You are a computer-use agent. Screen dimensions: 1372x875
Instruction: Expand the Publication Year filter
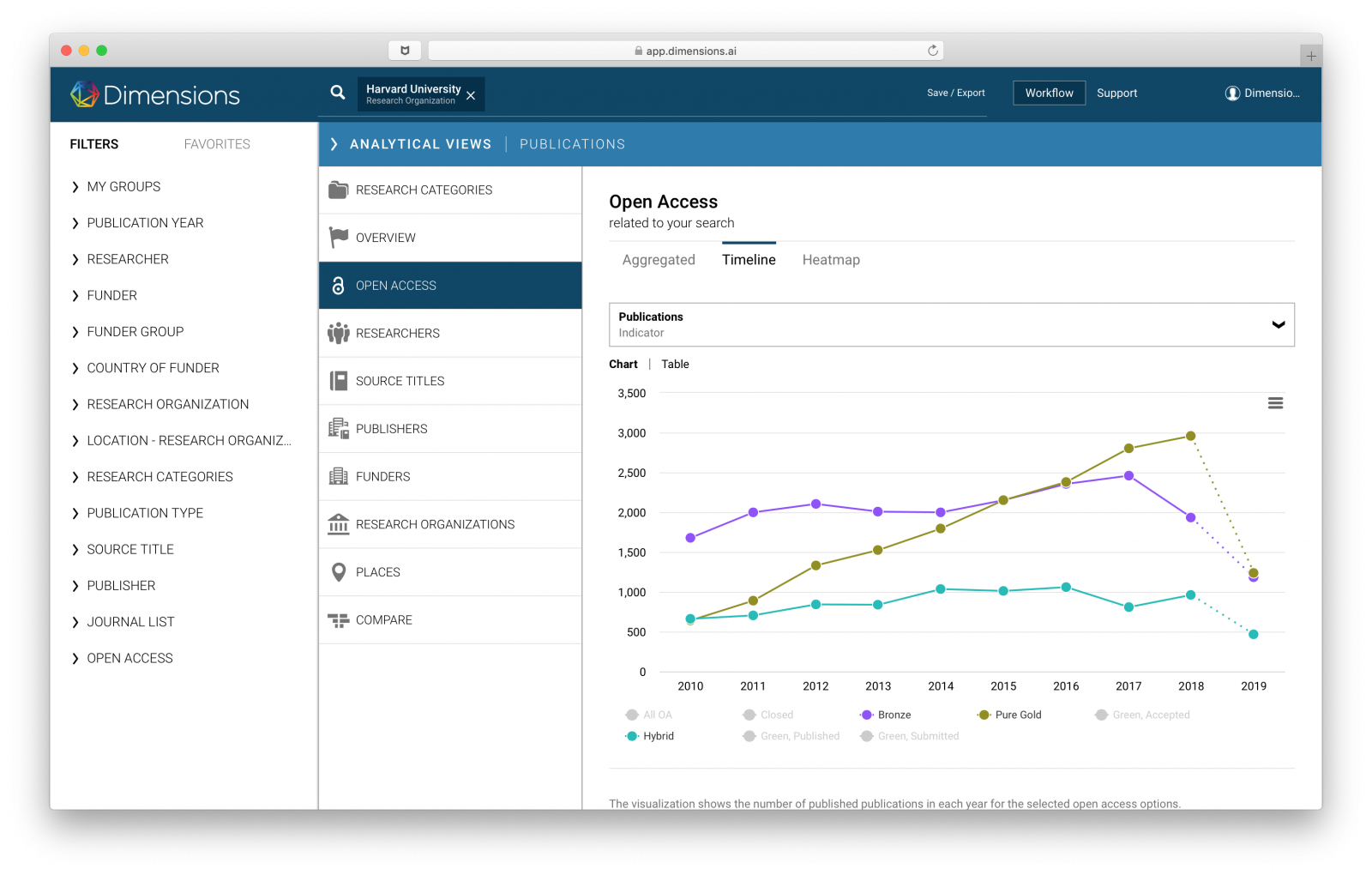tap(145, 223)
